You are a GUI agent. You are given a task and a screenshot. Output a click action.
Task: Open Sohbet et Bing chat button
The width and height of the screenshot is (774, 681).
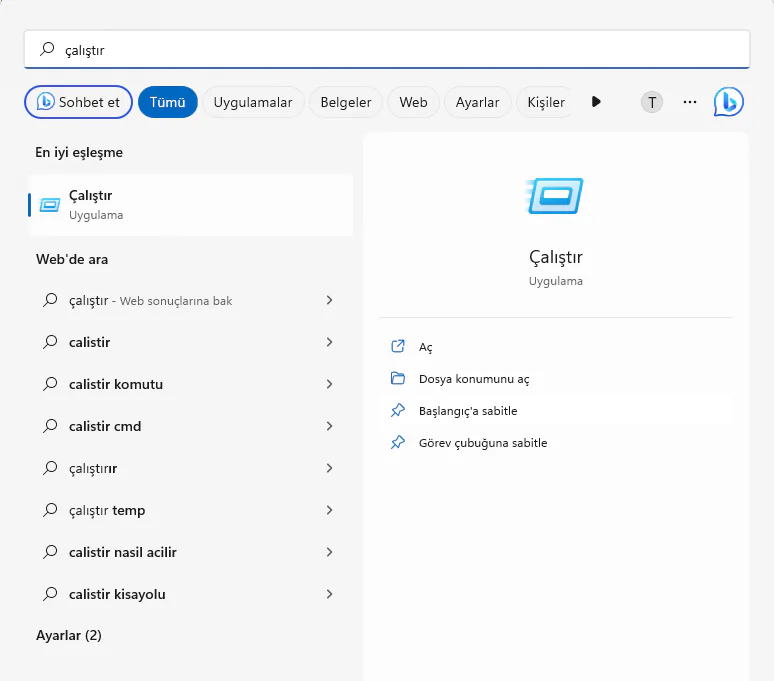[78, 102]
